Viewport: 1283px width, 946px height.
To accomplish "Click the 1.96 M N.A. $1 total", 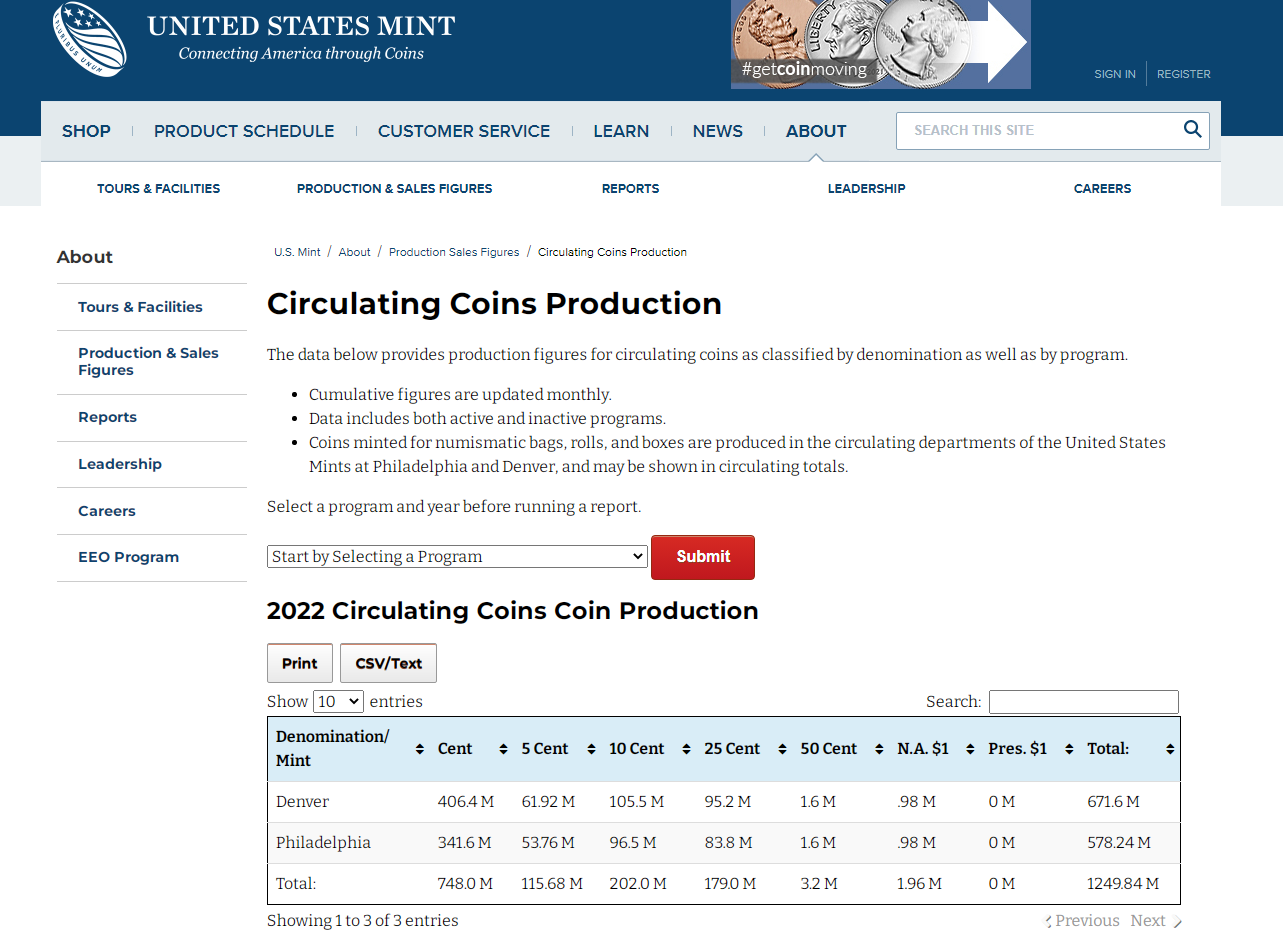I will [919, 884].
